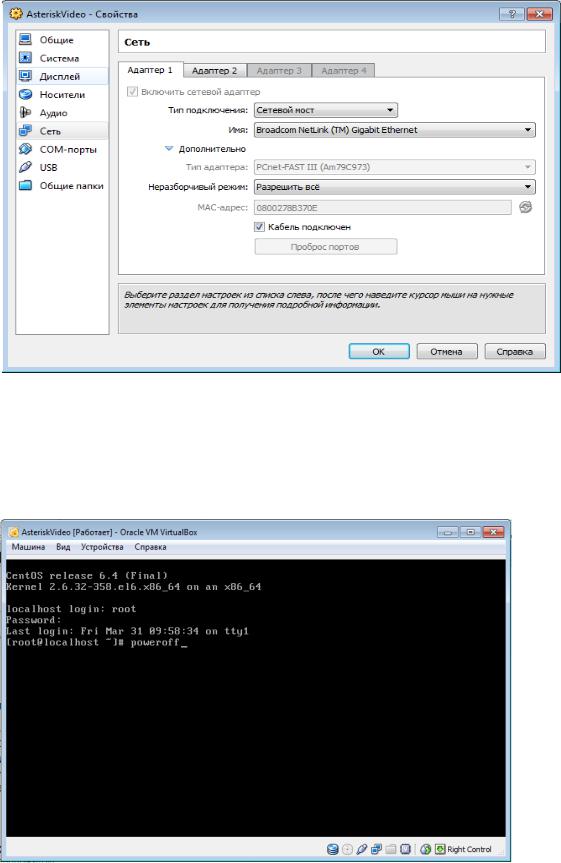Click the OK button
561x863 pixels.
379,351
